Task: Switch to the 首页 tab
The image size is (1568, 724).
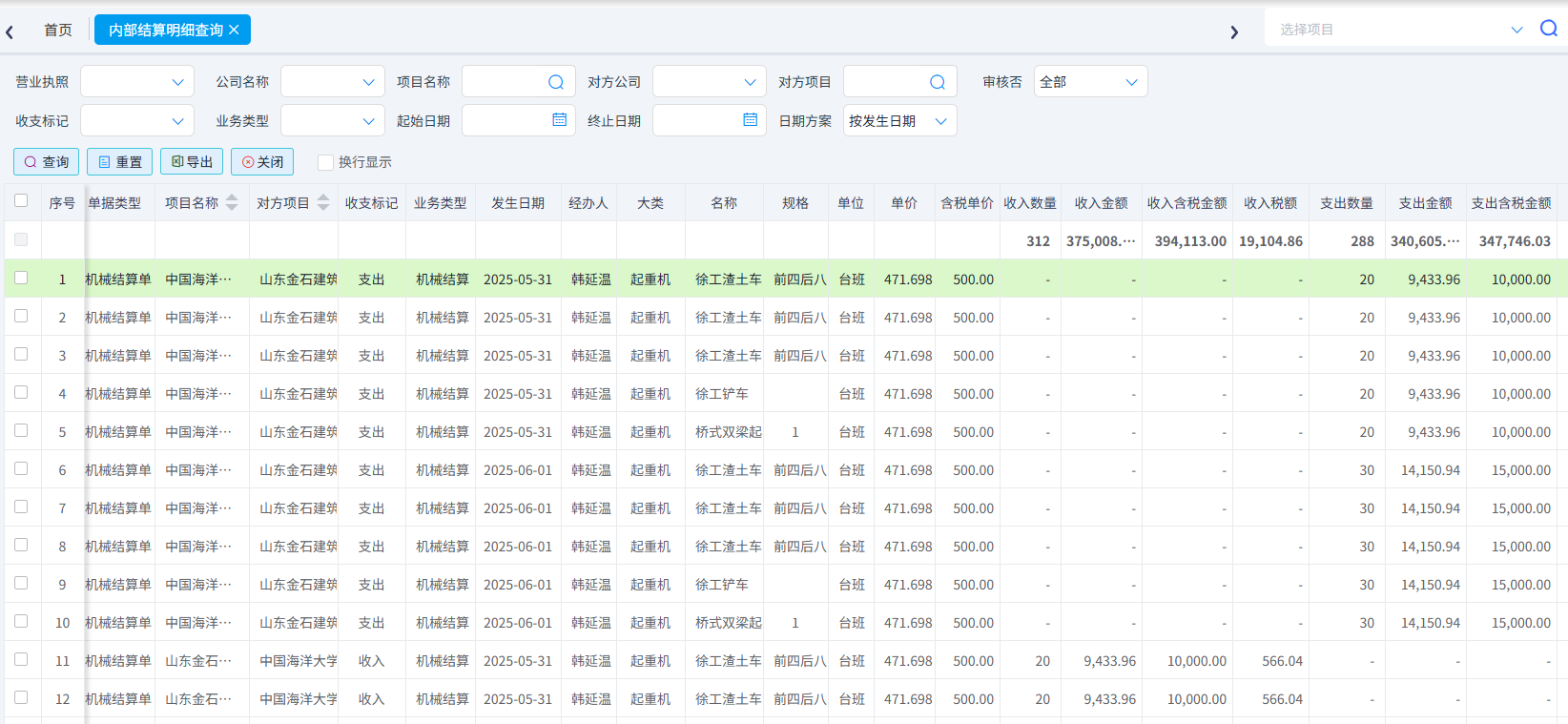Action: 58,30
